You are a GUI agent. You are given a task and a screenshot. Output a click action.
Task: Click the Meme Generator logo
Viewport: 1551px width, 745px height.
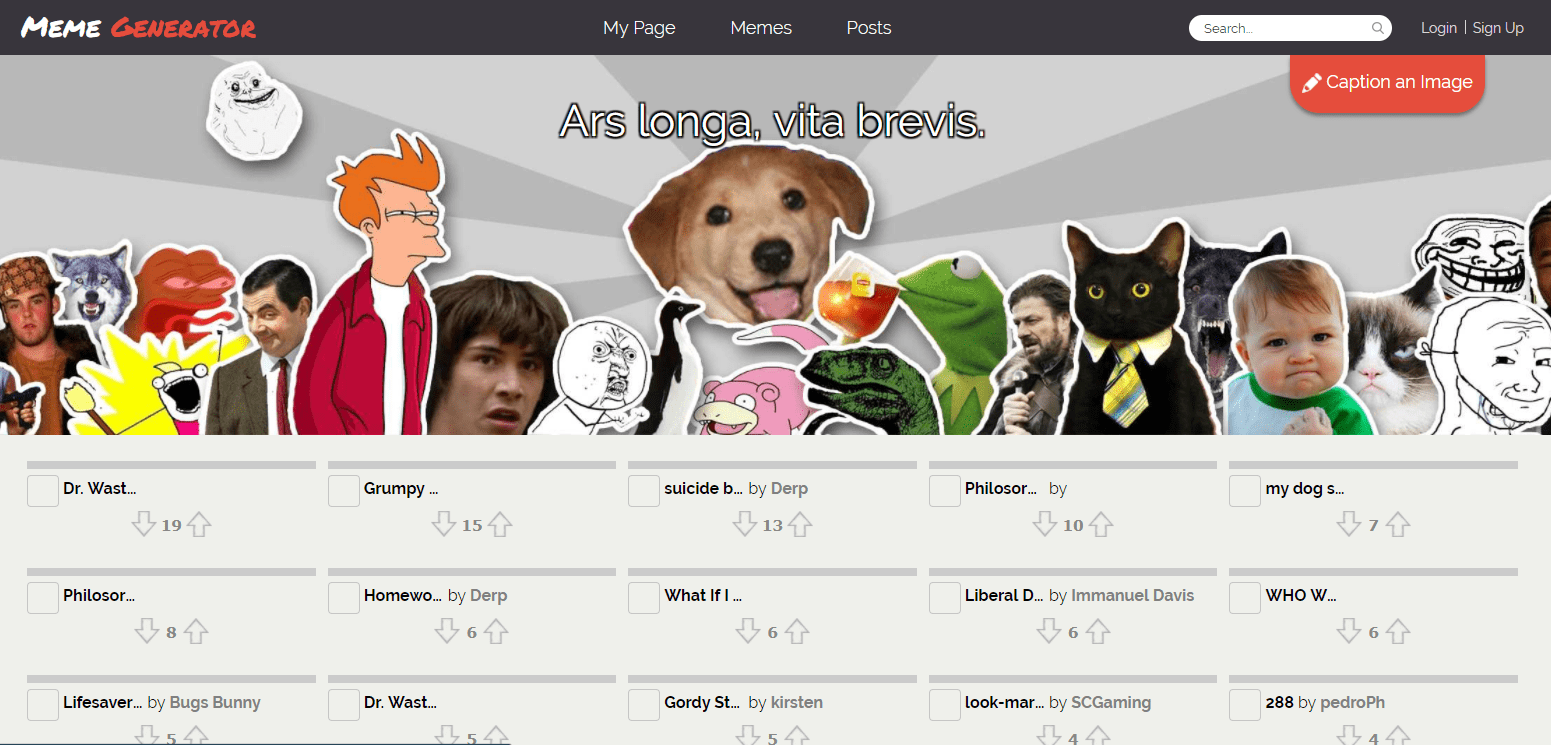coord(138,27)
